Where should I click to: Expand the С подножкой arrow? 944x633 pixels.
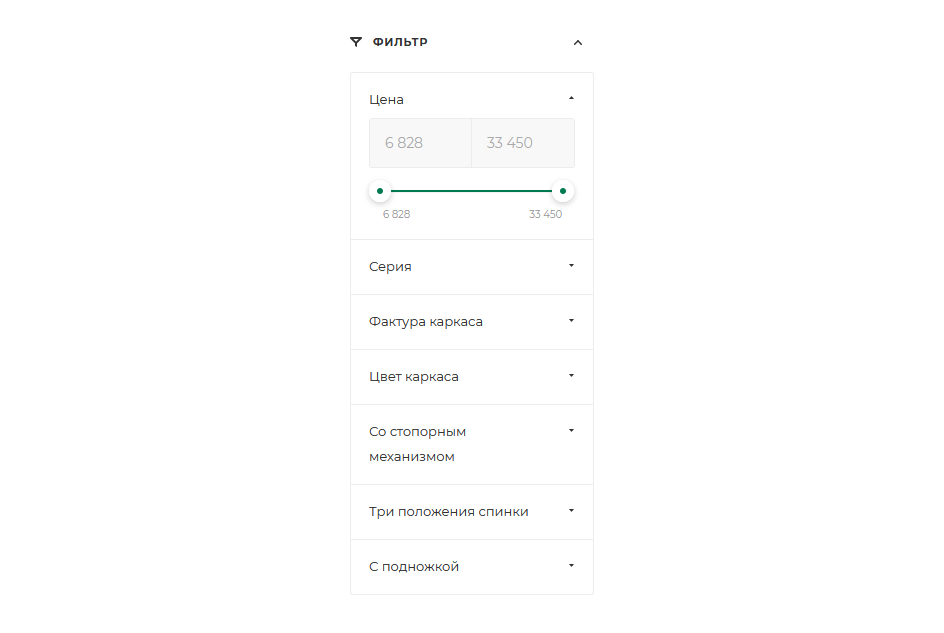coord(571,566)
